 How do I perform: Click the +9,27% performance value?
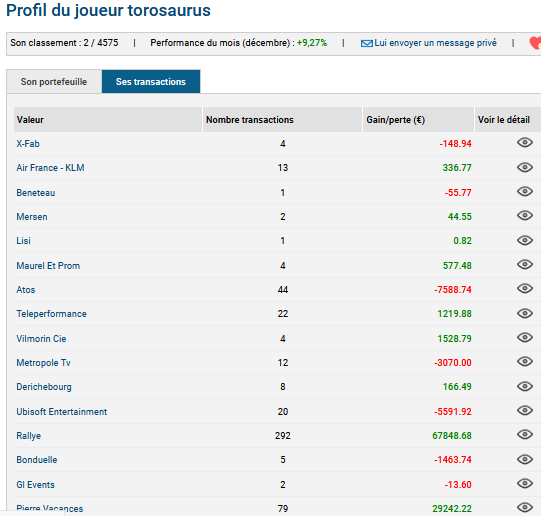click(312, 43)
